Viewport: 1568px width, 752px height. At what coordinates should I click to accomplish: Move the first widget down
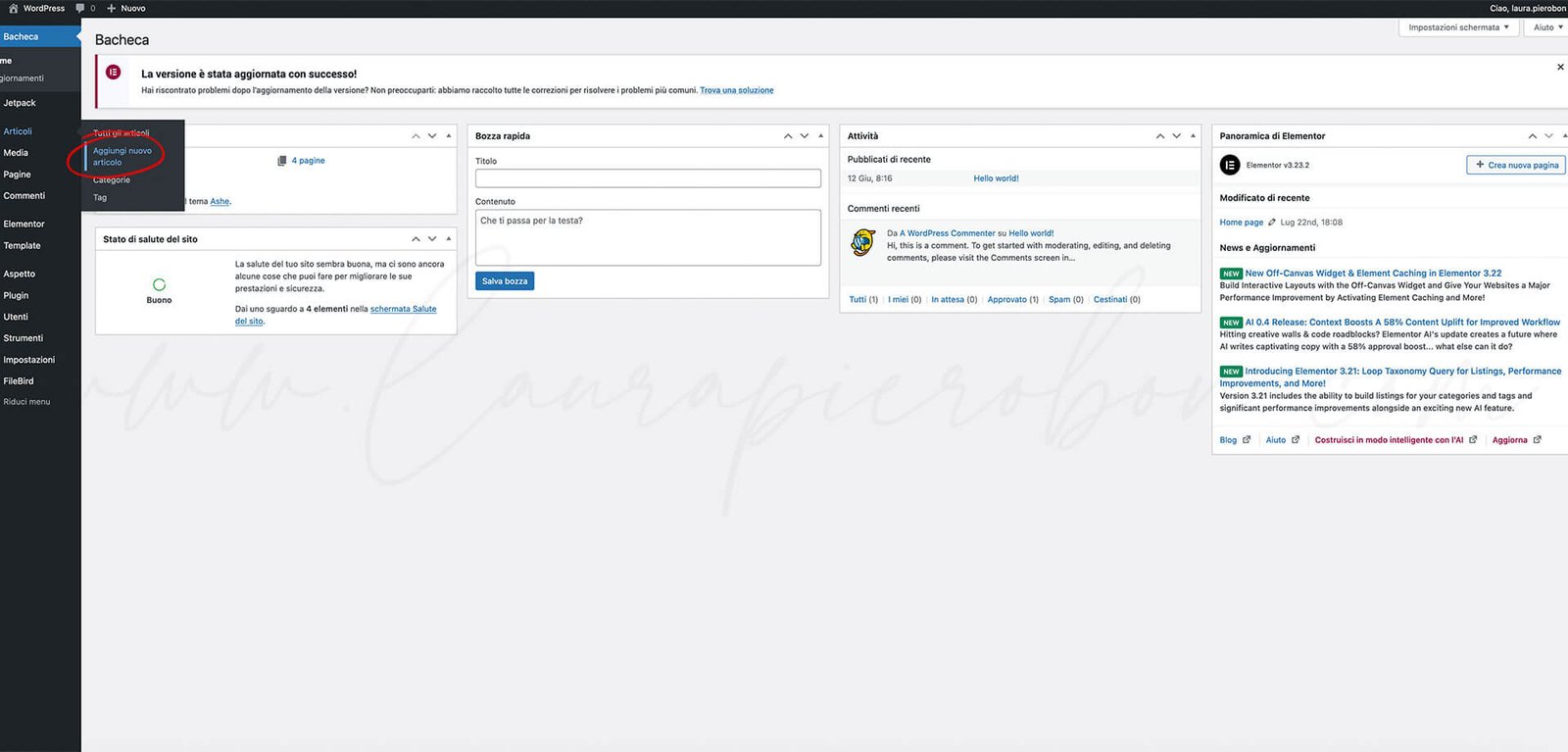pyautogui.click(x=432, y=136)
